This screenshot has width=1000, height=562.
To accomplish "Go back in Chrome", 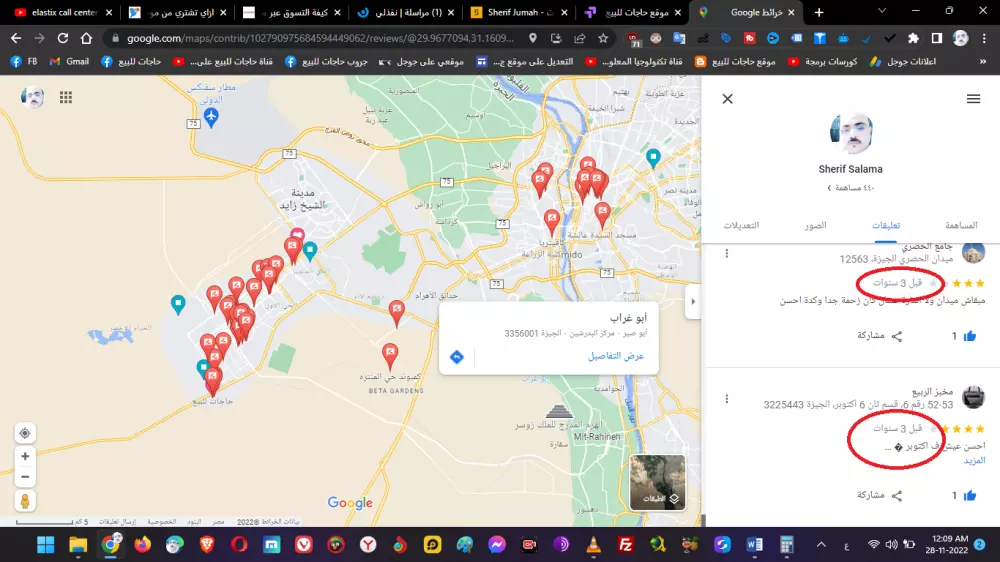I will point(16,38).
